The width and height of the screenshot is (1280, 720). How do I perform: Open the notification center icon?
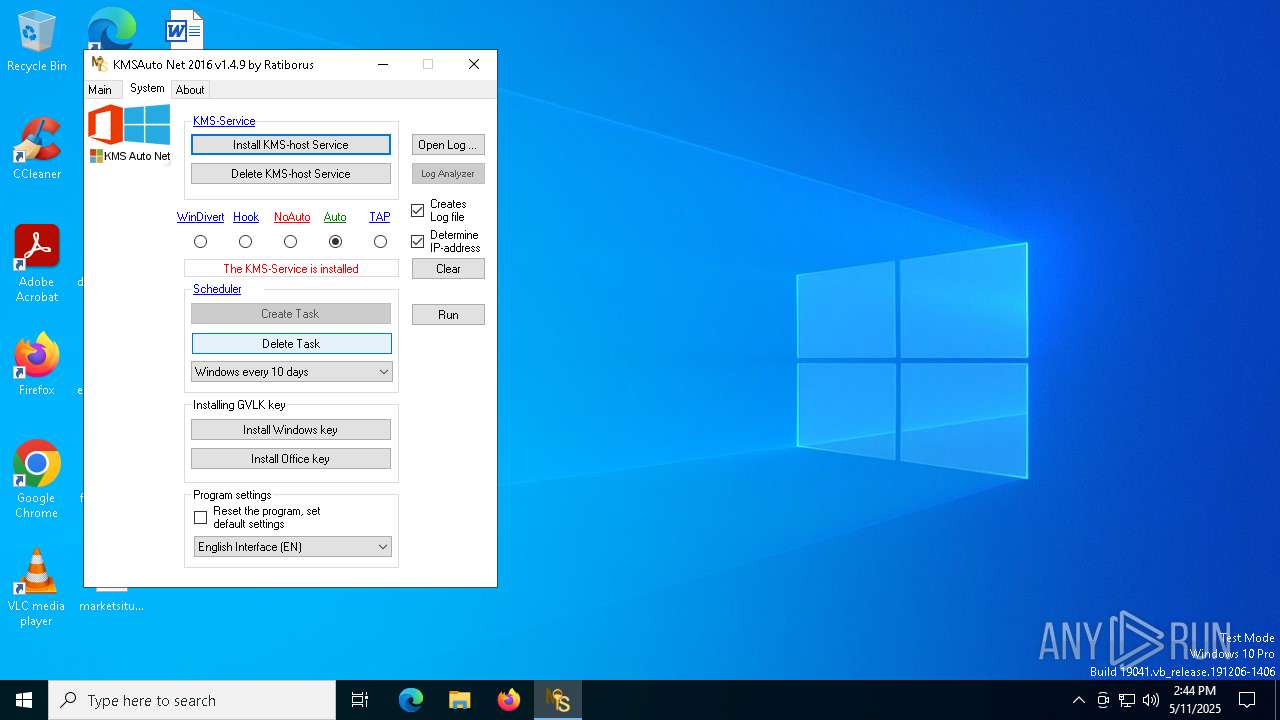click(x=1247, y=700)
